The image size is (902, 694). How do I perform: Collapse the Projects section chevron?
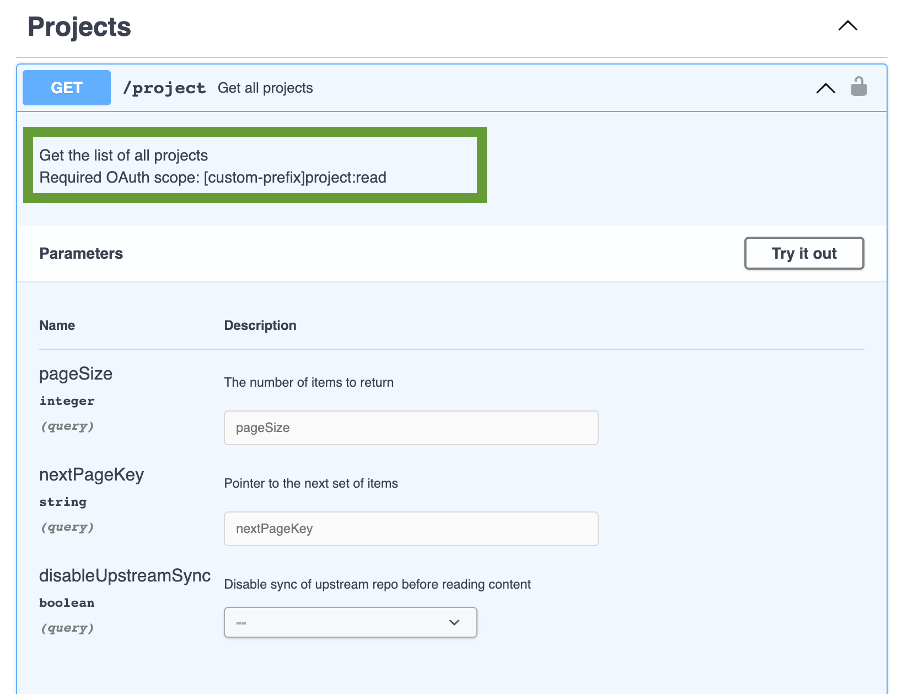pyautogui.click(x=847, y=26)
